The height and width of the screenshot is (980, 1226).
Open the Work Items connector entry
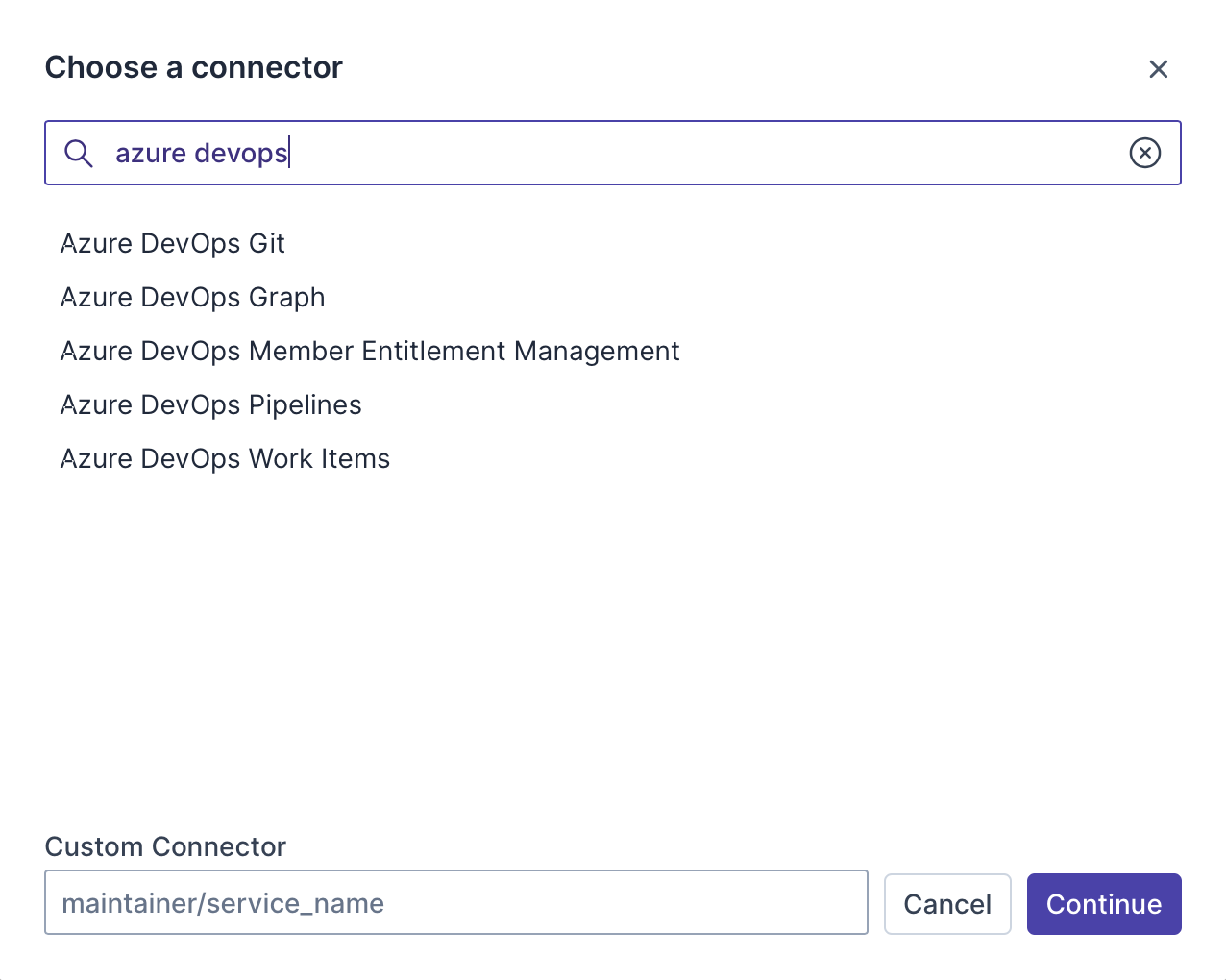226,459
